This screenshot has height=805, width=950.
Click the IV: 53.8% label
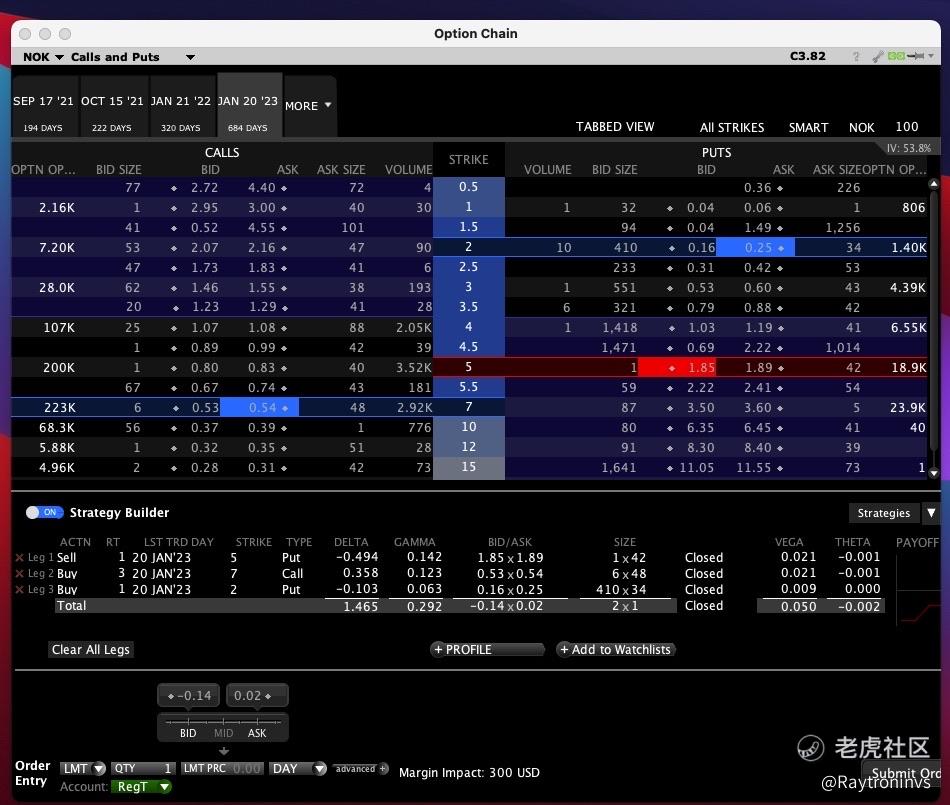908,148
